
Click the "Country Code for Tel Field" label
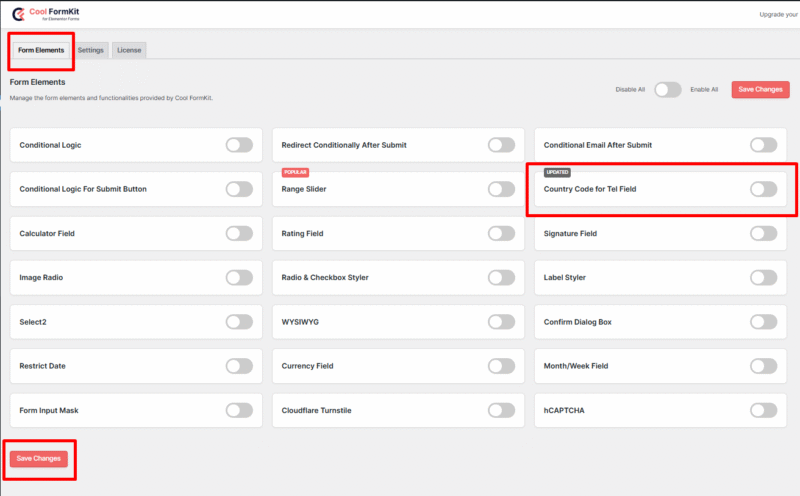click(590, 189)
